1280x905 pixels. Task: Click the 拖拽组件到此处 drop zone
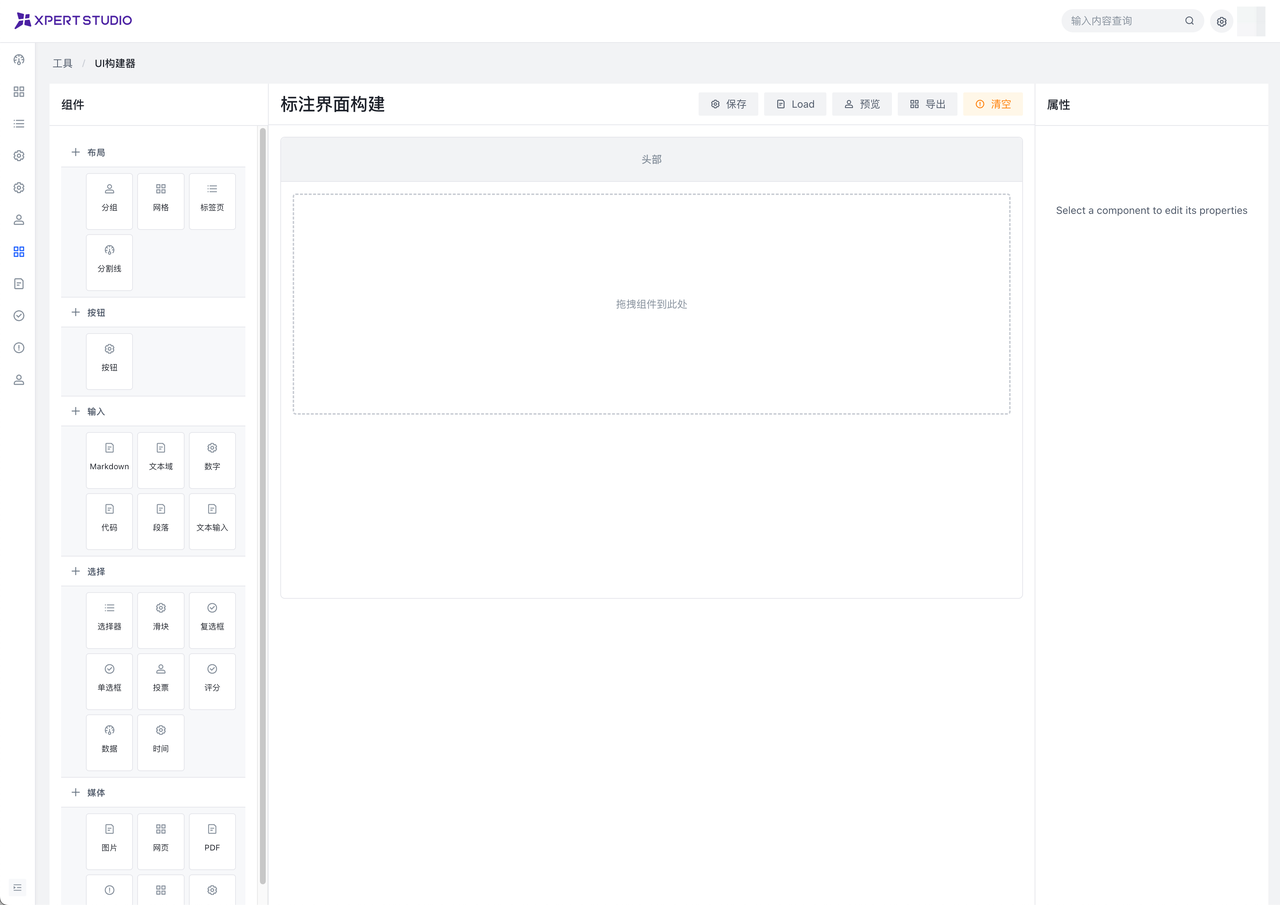(651, 304)
